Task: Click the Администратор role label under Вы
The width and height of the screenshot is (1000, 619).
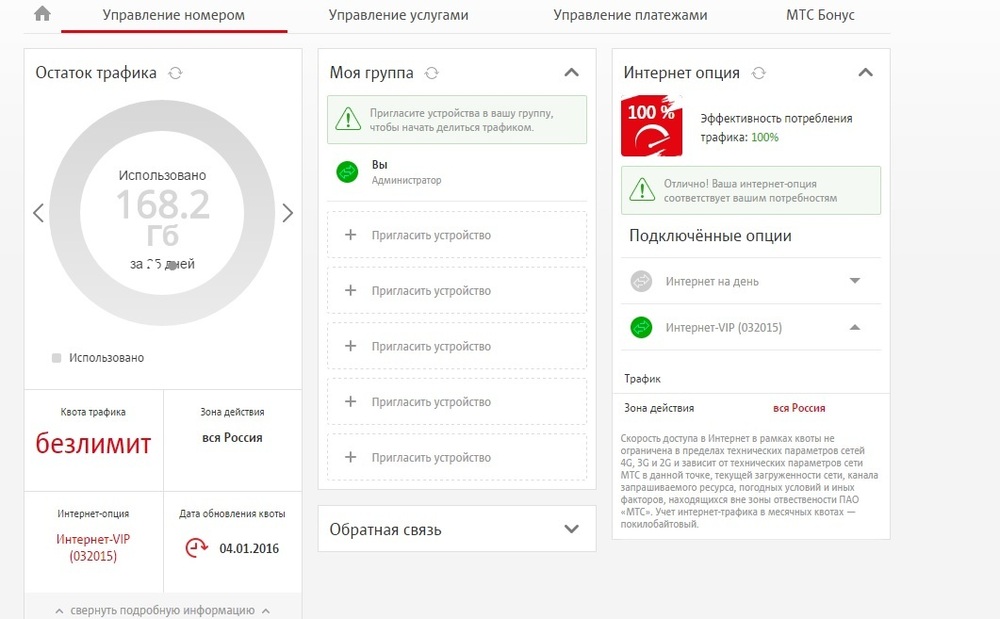Action: tap(406, 180)
